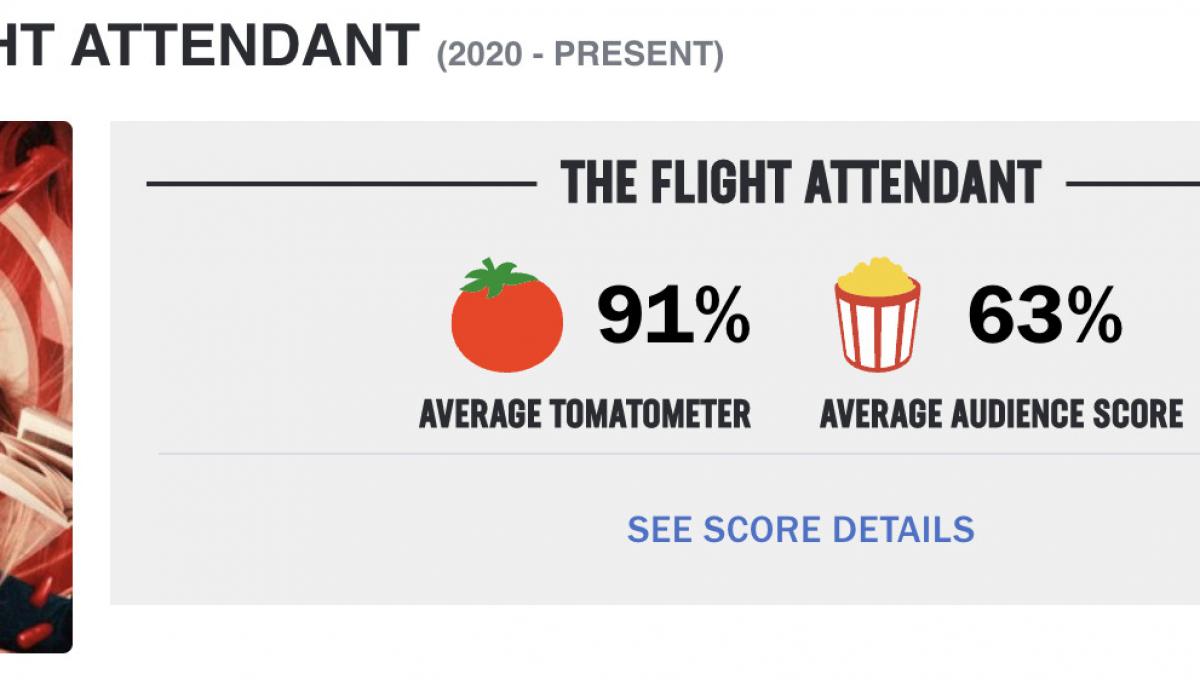Click the yellow popcorn top of bucket
The height and width of the screenshot is (680, 1200).
tap(877, 276)
